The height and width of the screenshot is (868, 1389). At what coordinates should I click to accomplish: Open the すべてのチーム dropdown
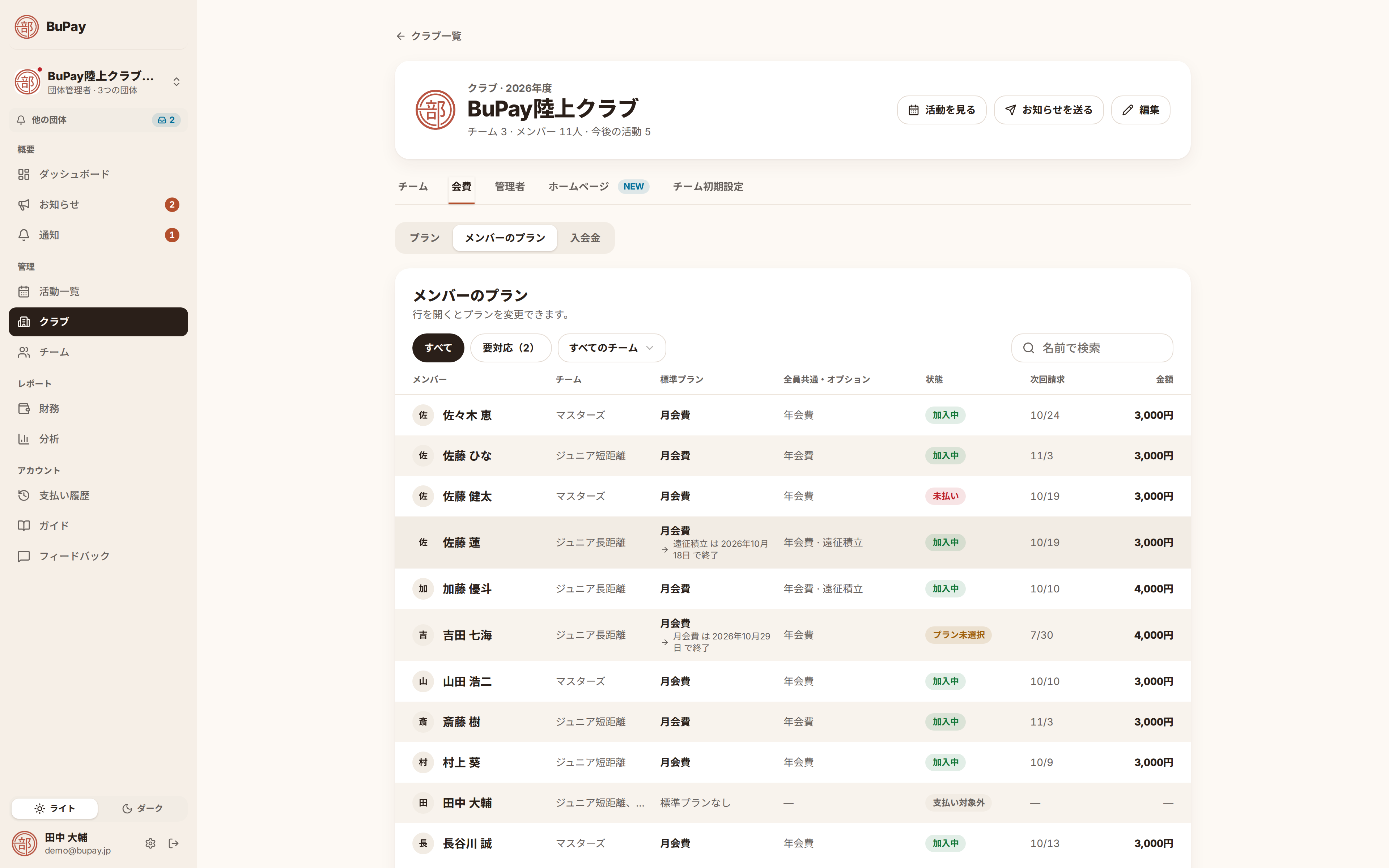pyautogui.click(x=611, y=348)
